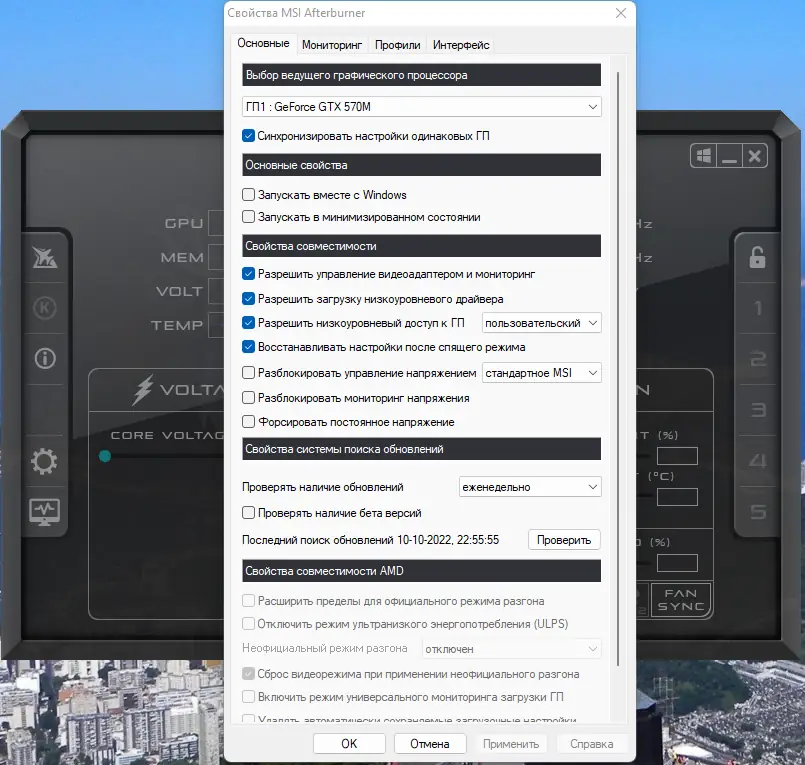
Task: Toggle Отключить режим ультранизкого энергопотребления (ULPS)
Action: click(248, 623)
